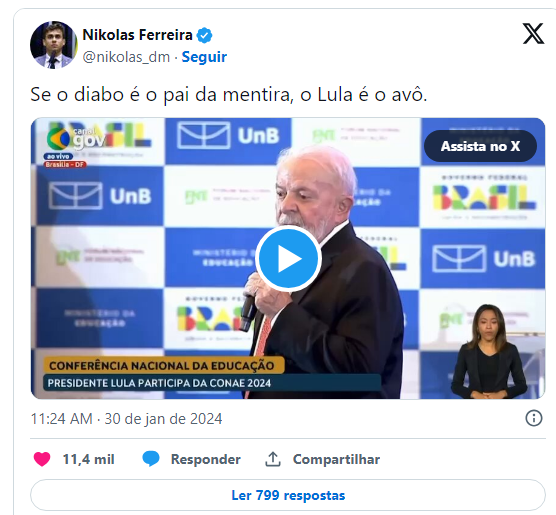The height and width of the screenshot is (515, 556).
Task: Click the 11,4 mil likes count
Action: [x=88, y=459]
